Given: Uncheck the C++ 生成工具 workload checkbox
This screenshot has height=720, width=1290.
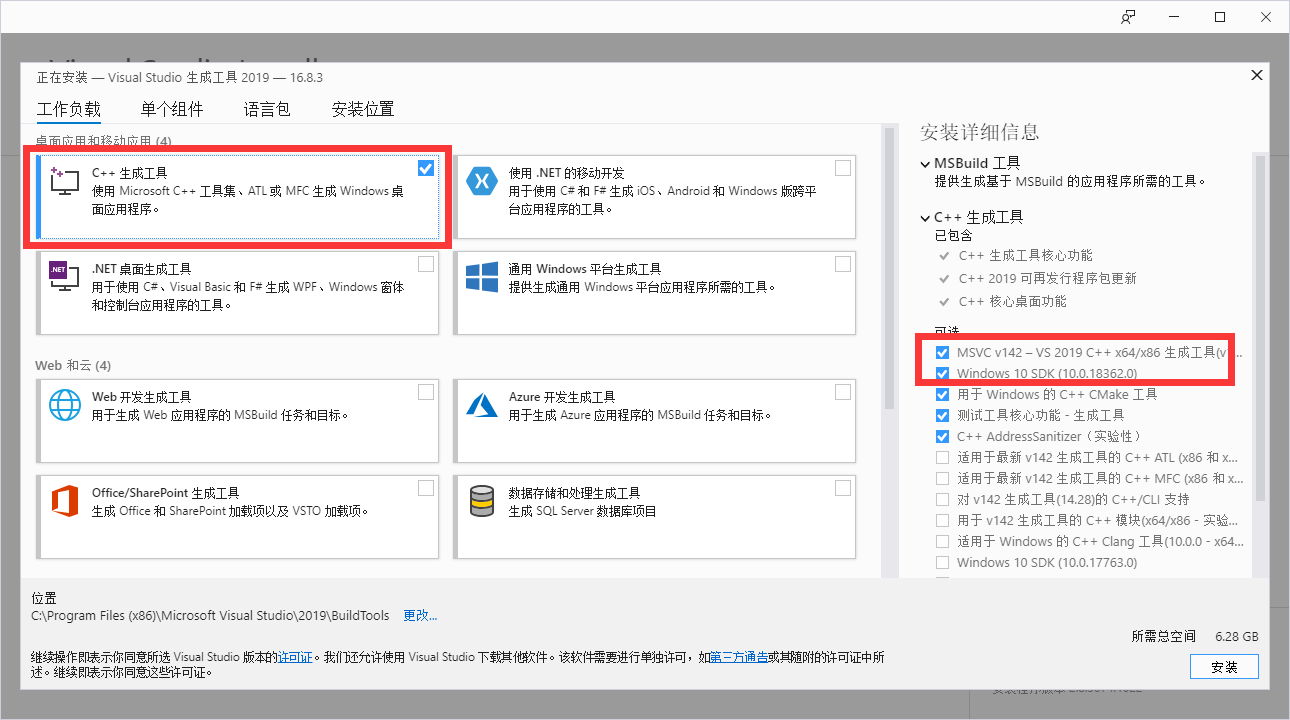Looking at the screenshot, I should point(426,168).
